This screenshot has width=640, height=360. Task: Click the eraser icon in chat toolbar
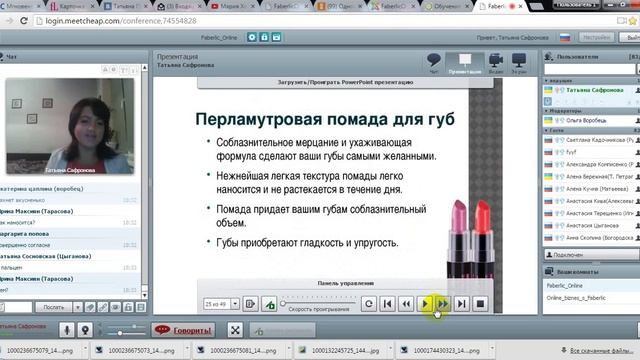point(90,307)
